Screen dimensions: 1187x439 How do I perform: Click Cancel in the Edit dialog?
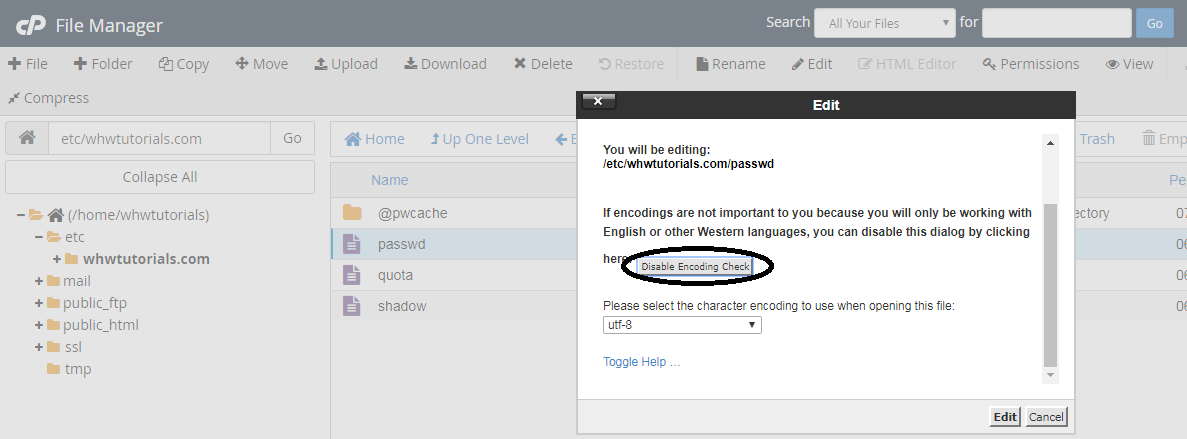coord(1046,417)
